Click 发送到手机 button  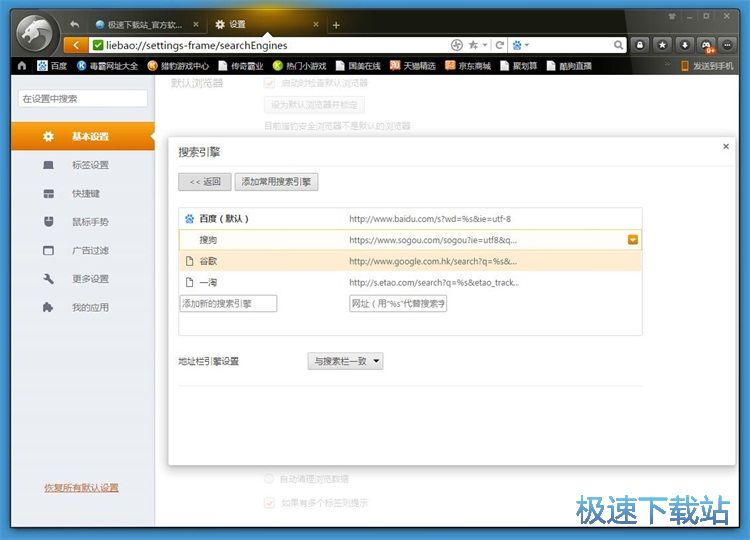click(707, 66)
